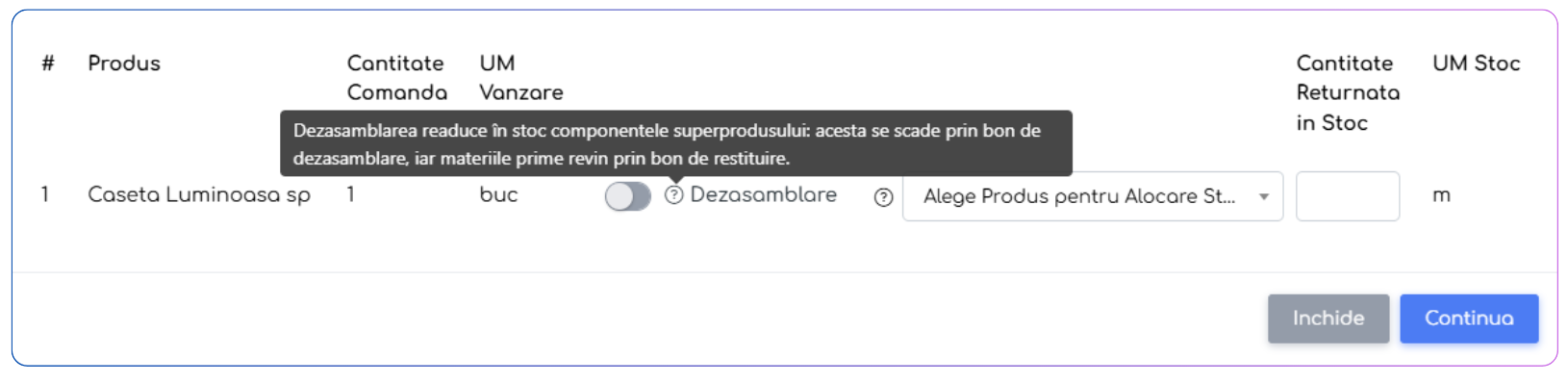The image size is (1568, 382).
Task: Click the Continua button
Action: (1469, 318)
